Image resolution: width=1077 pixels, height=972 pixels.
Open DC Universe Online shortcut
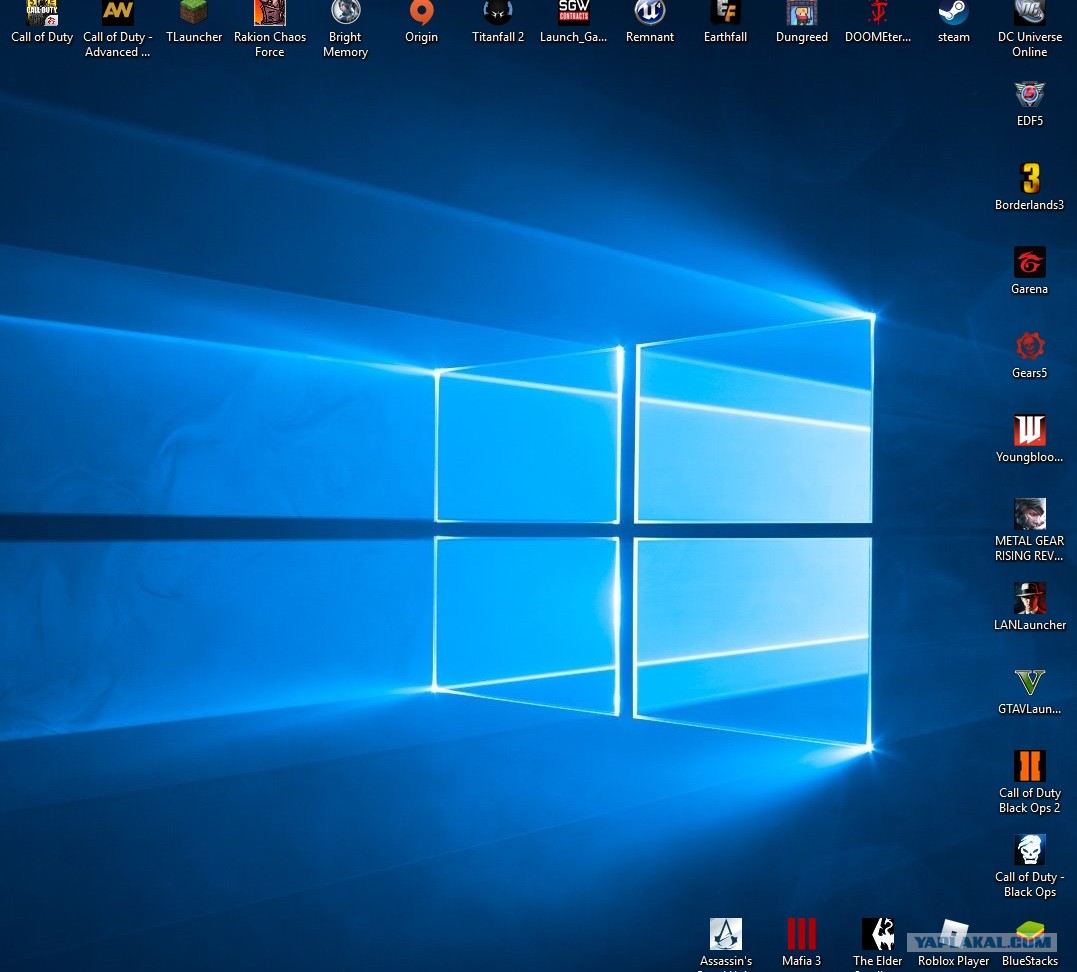pyautogui.click(x=1030, y=29)
